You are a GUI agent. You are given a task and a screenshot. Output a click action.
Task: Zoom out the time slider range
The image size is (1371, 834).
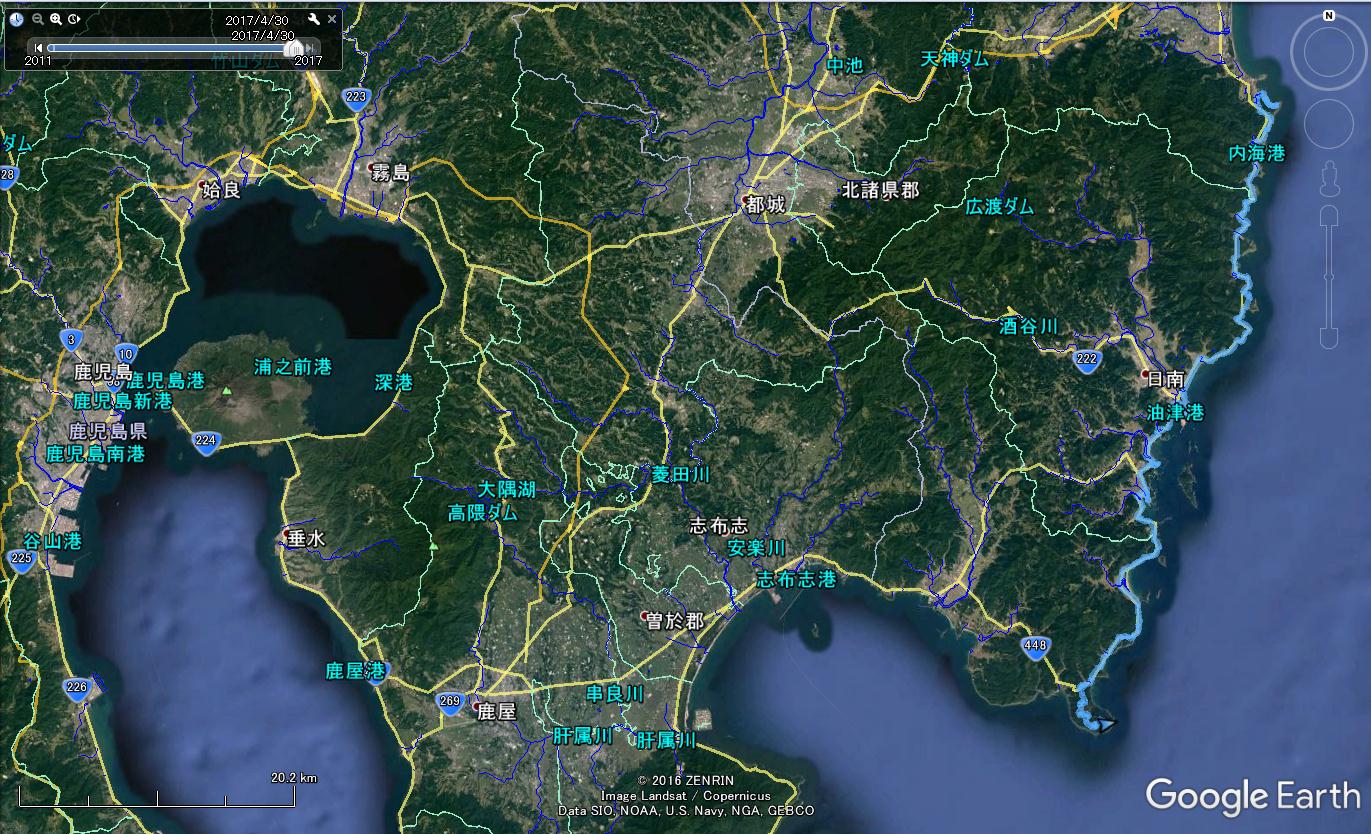pyautogui.click(x=37, y=19)
